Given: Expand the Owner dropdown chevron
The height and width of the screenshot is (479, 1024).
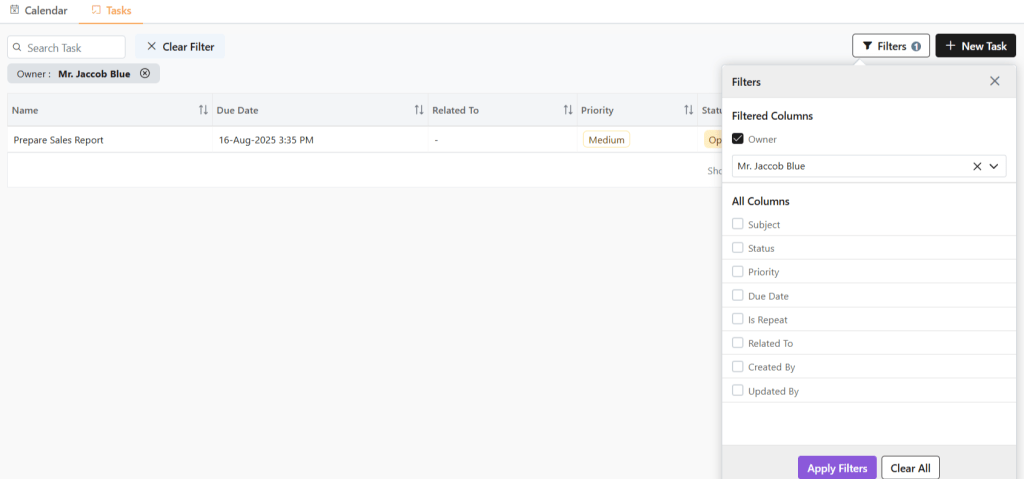Looking at the screenshot, I should (994, 167).
